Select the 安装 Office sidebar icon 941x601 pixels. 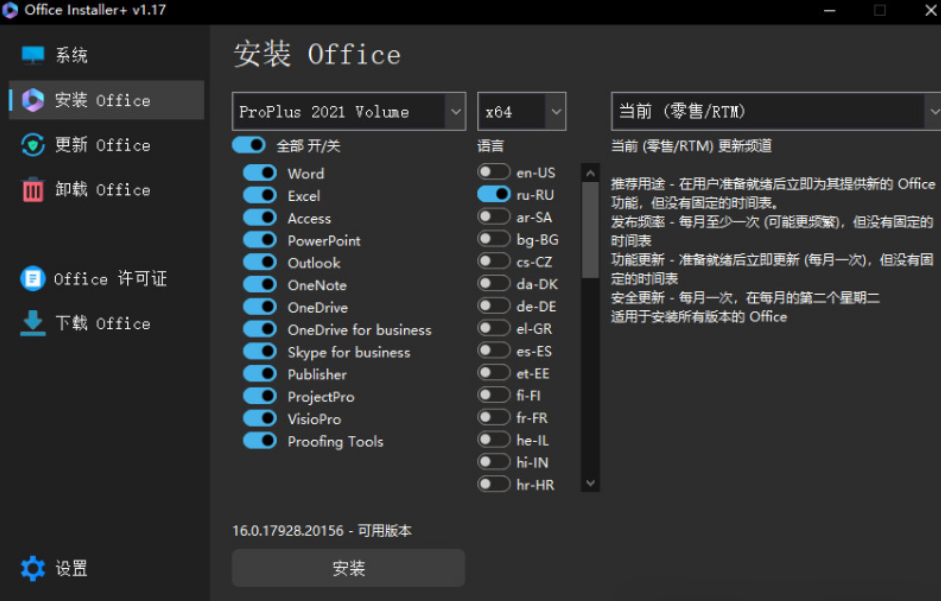click(31, 100)
